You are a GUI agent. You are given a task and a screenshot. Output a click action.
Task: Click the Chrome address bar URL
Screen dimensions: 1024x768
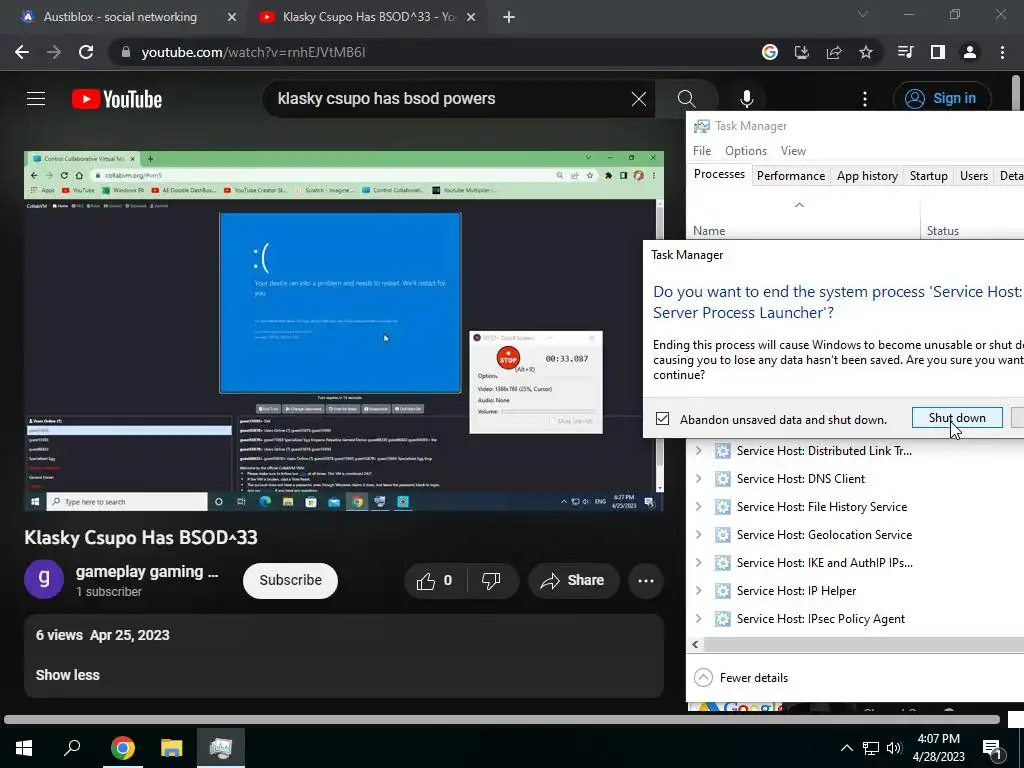coord(253,52)
